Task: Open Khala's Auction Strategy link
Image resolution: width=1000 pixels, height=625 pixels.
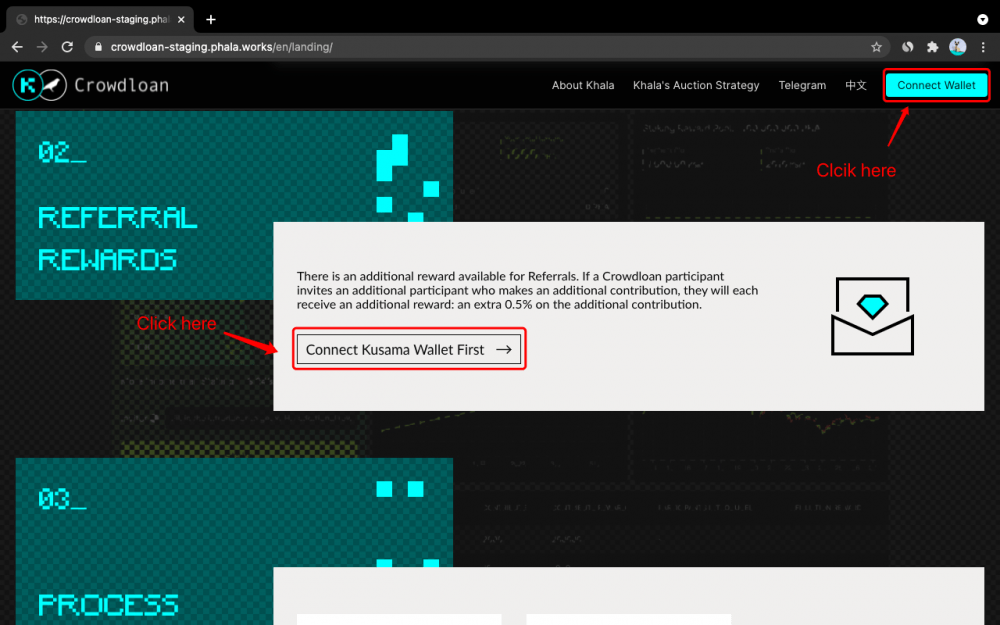Action: 696,85
